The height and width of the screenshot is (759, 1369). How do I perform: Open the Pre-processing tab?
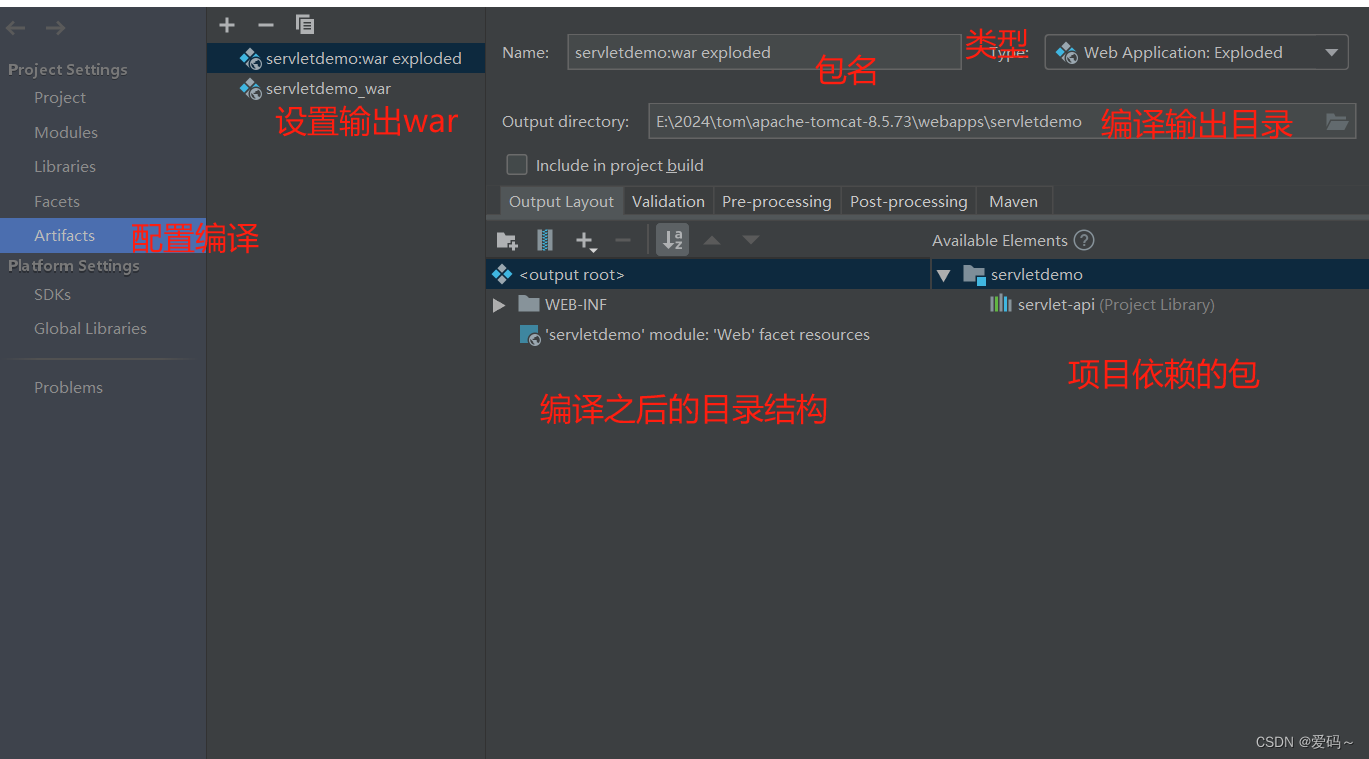coord(777,201)
